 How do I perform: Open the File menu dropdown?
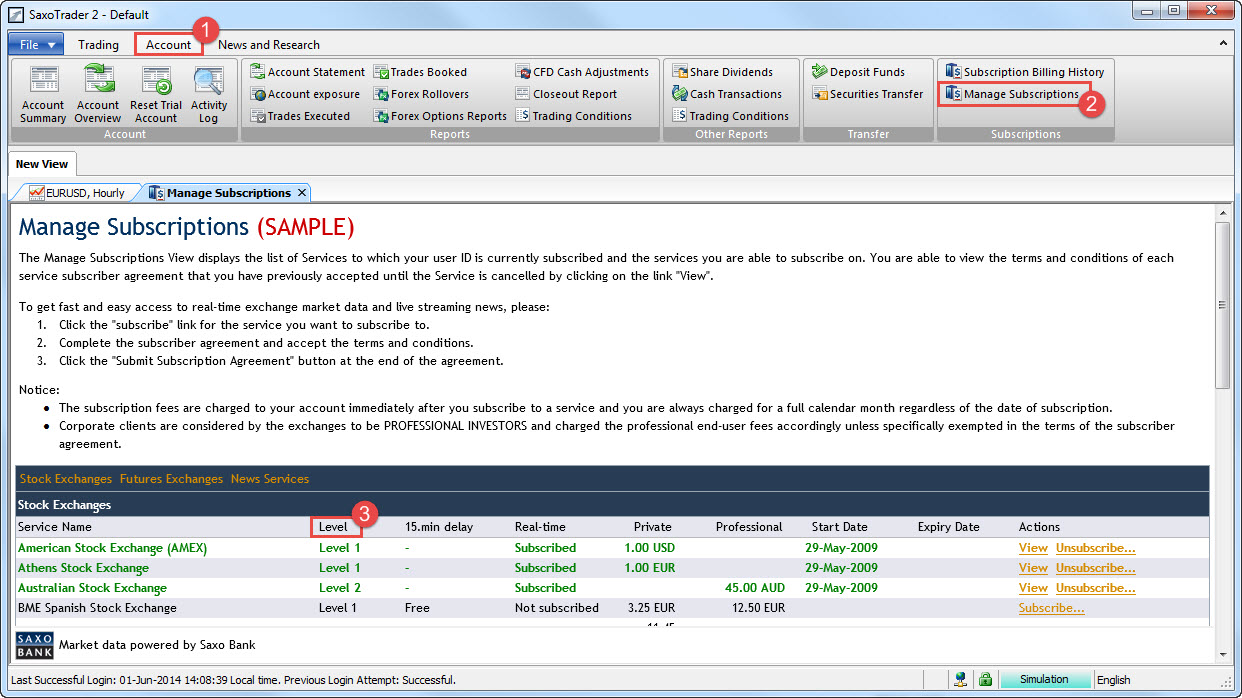coord(36,44)
